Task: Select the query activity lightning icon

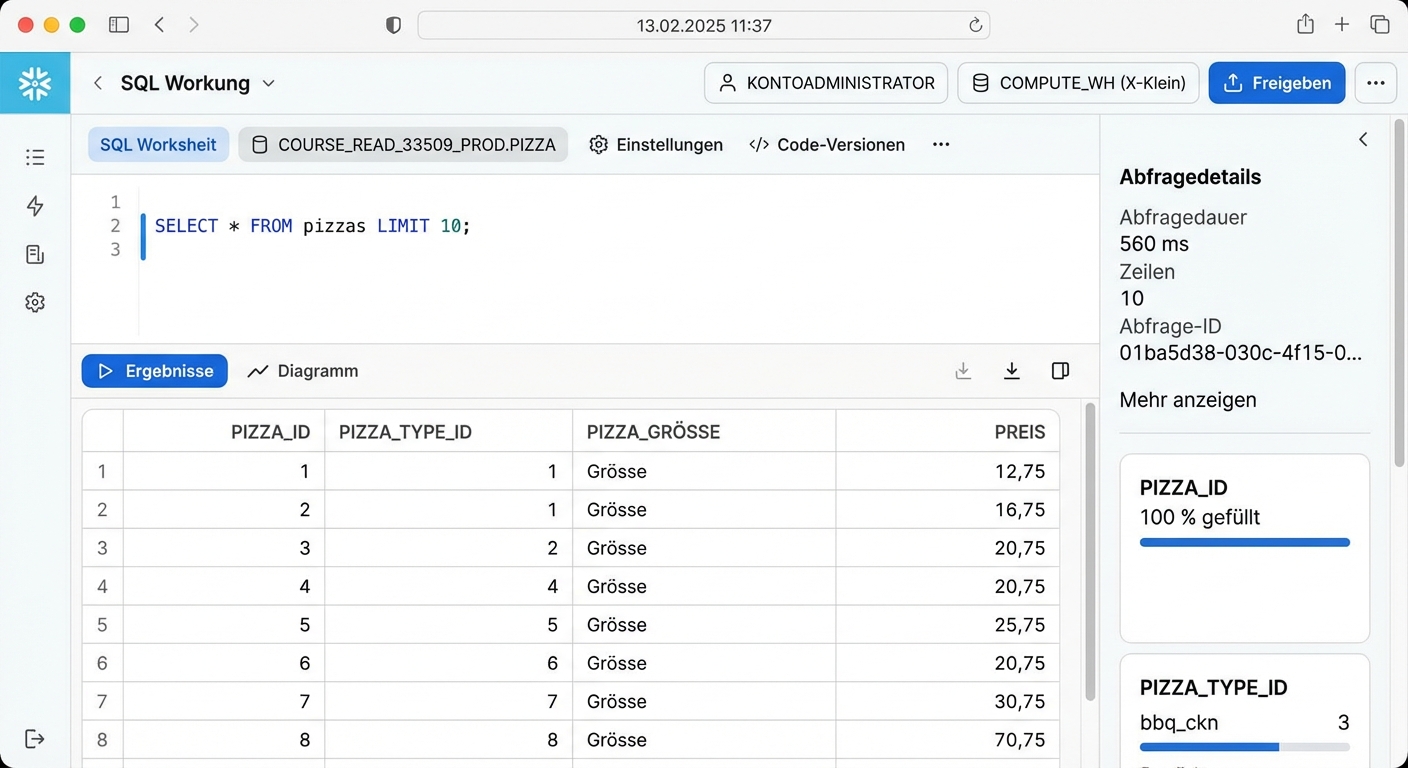Action: coord(35,205)
